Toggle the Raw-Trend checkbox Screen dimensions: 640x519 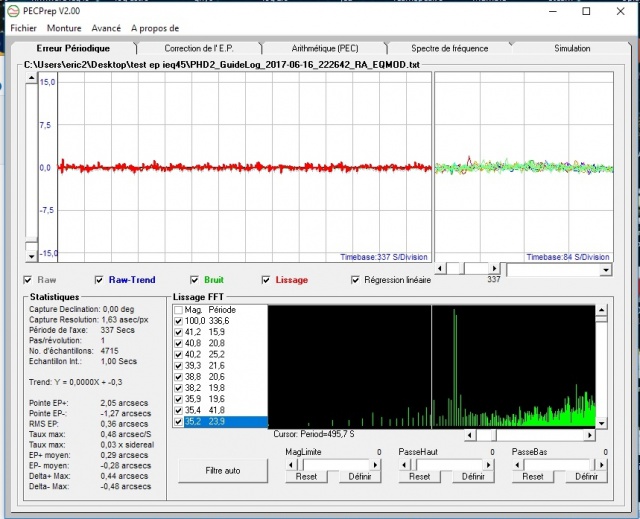point(99,280)
